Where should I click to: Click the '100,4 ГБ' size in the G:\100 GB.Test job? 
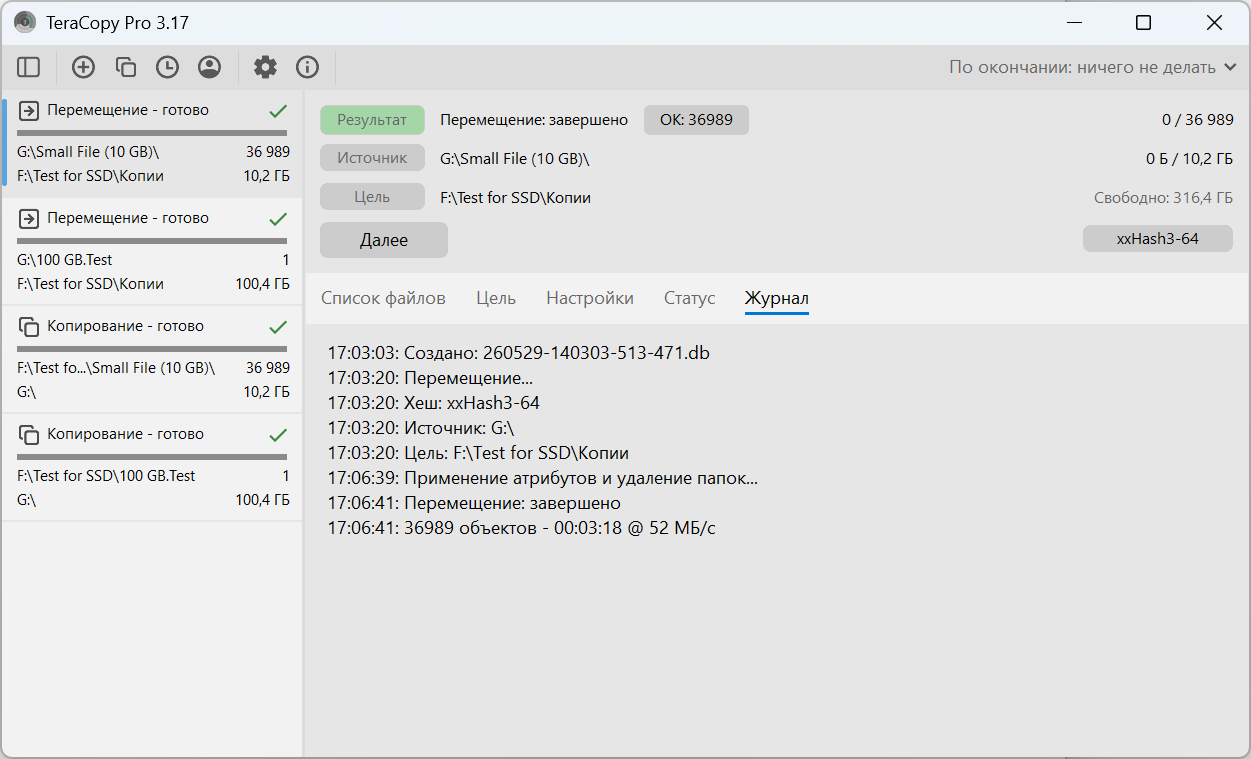pos(262,284)
